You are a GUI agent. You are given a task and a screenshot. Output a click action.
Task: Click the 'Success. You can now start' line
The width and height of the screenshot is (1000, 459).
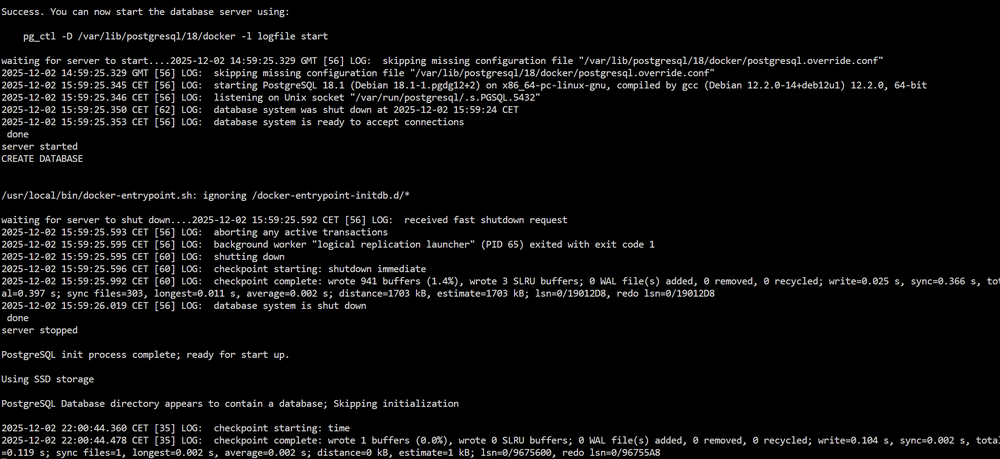[145, 12]
